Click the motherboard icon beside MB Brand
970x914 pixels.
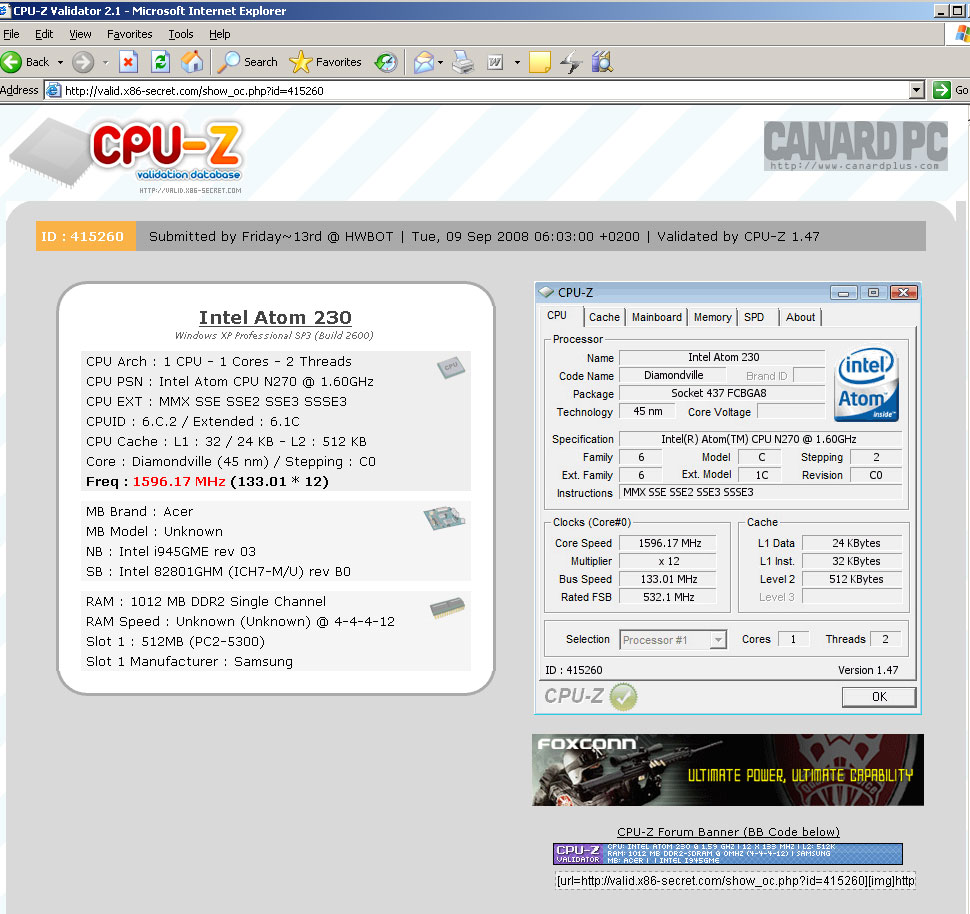[444, 517]
